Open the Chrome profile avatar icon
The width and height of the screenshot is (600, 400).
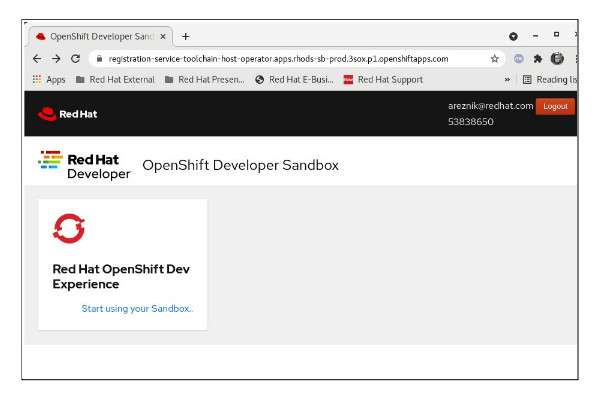tap(557, 59)
